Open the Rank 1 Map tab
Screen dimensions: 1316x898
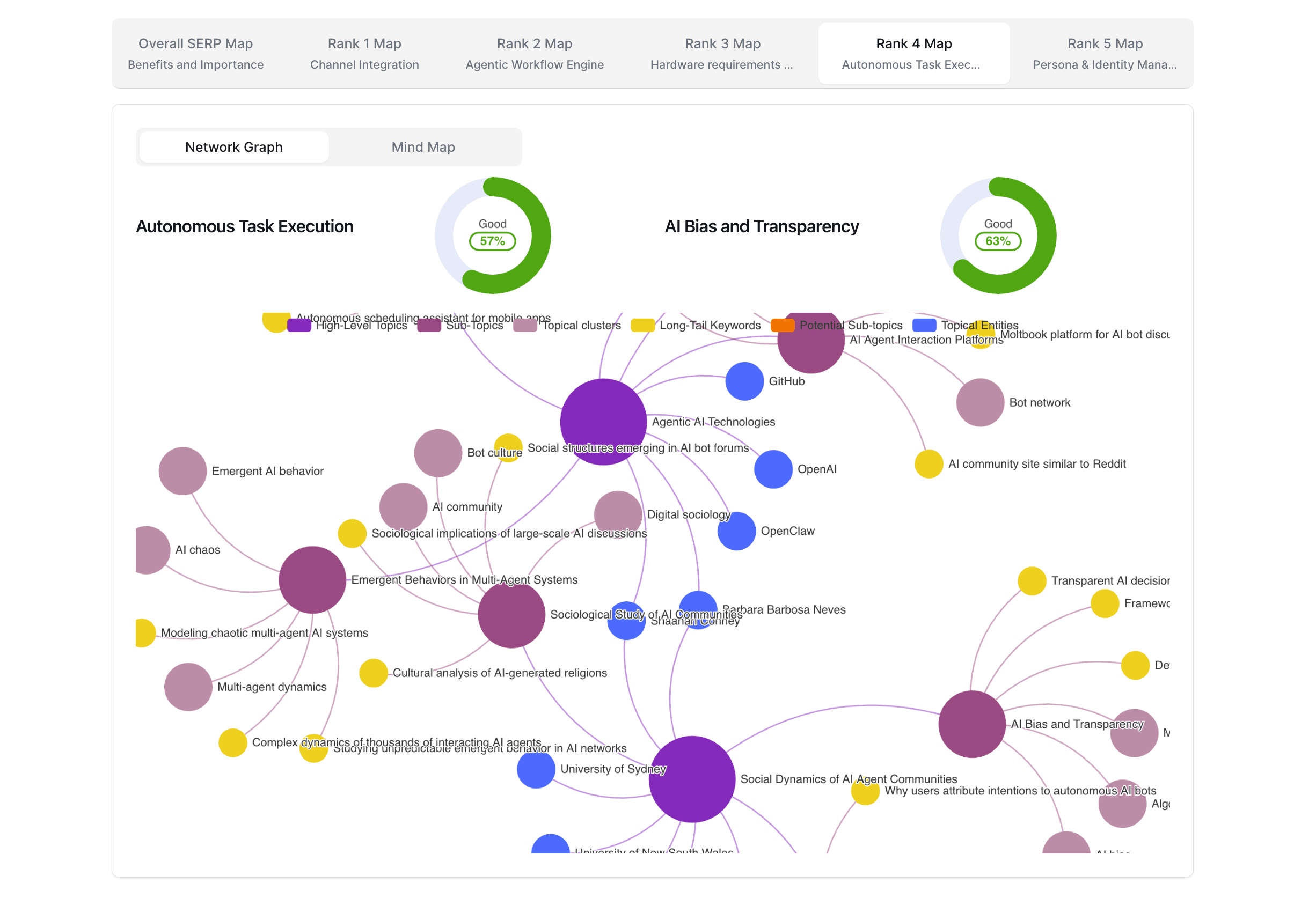coord(364,53)
